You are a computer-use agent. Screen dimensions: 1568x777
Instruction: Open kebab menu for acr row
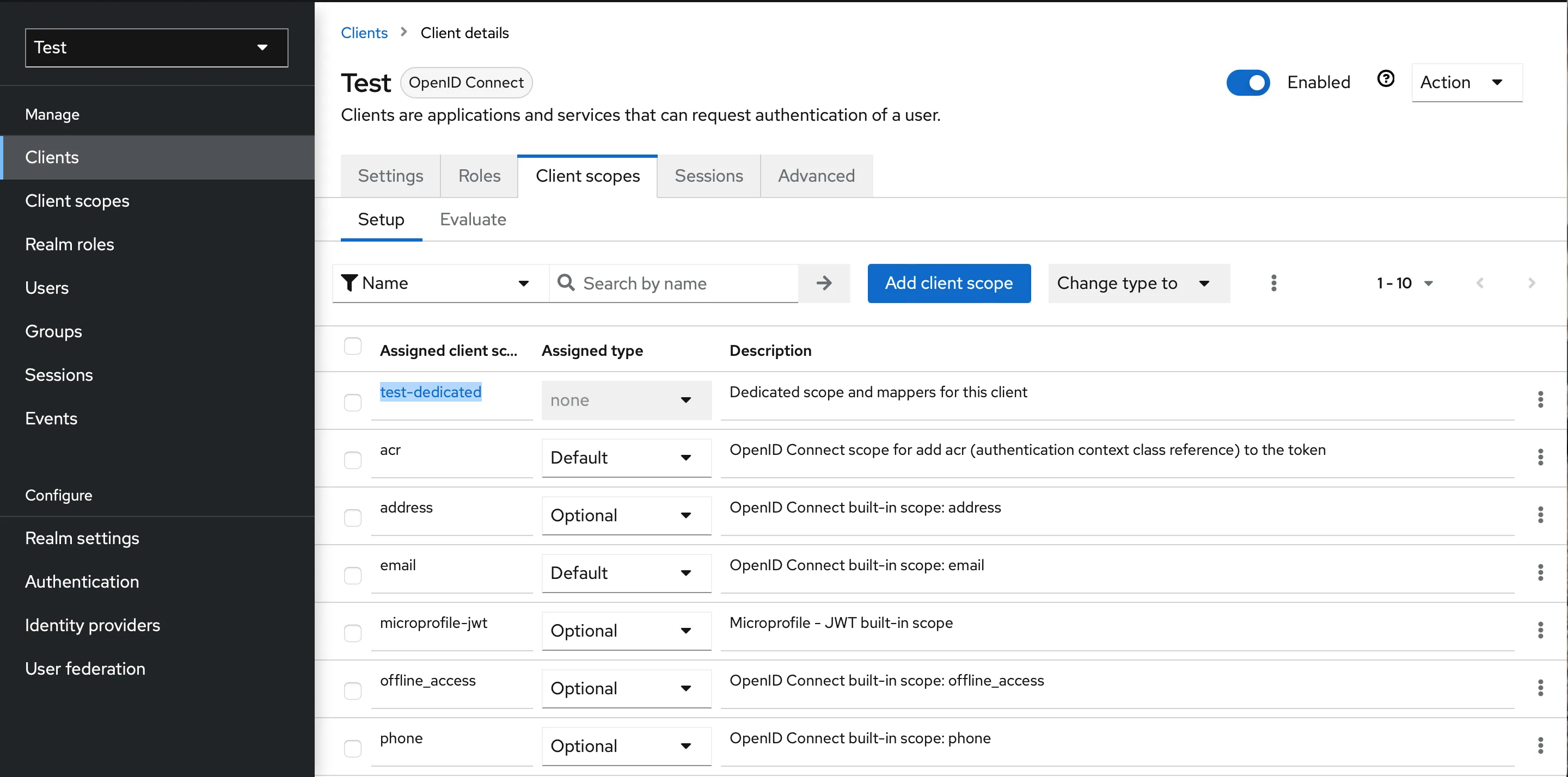coord(1540,457)
